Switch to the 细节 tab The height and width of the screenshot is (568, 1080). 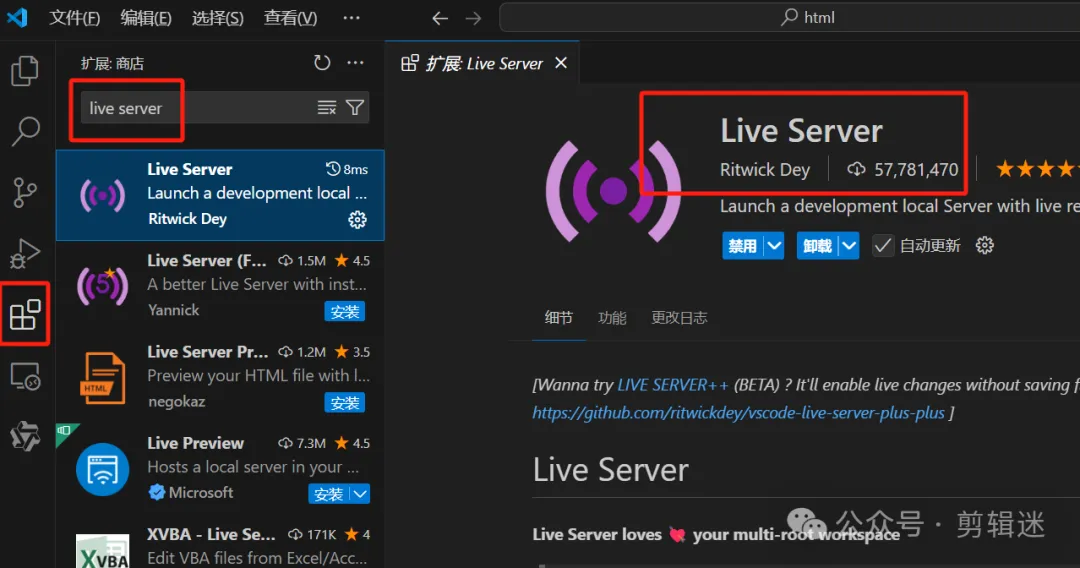559,317
